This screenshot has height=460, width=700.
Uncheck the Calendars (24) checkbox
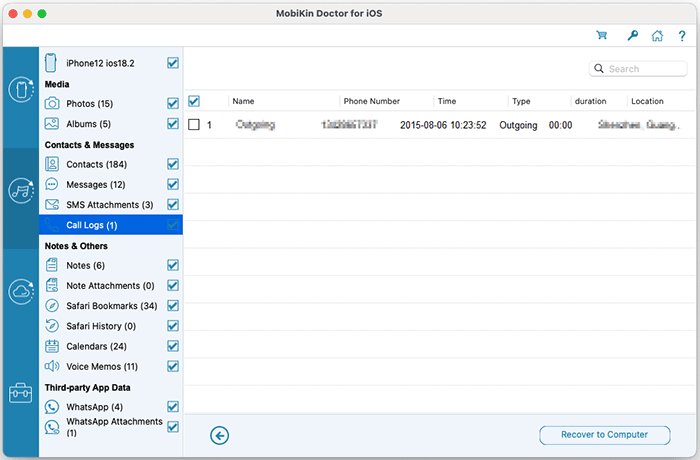[173, 346]
